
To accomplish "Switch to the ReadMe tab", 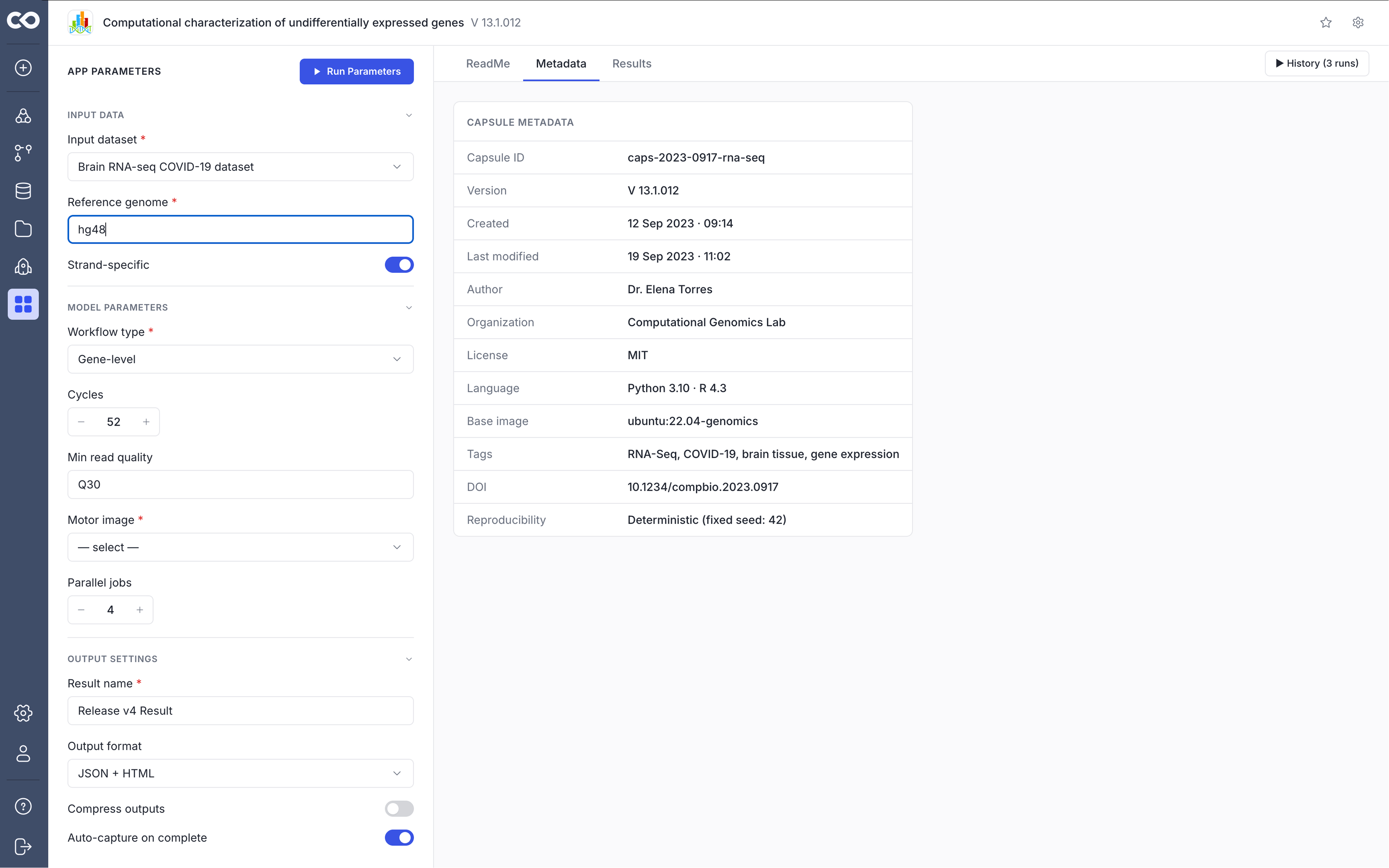I will 487,64.
